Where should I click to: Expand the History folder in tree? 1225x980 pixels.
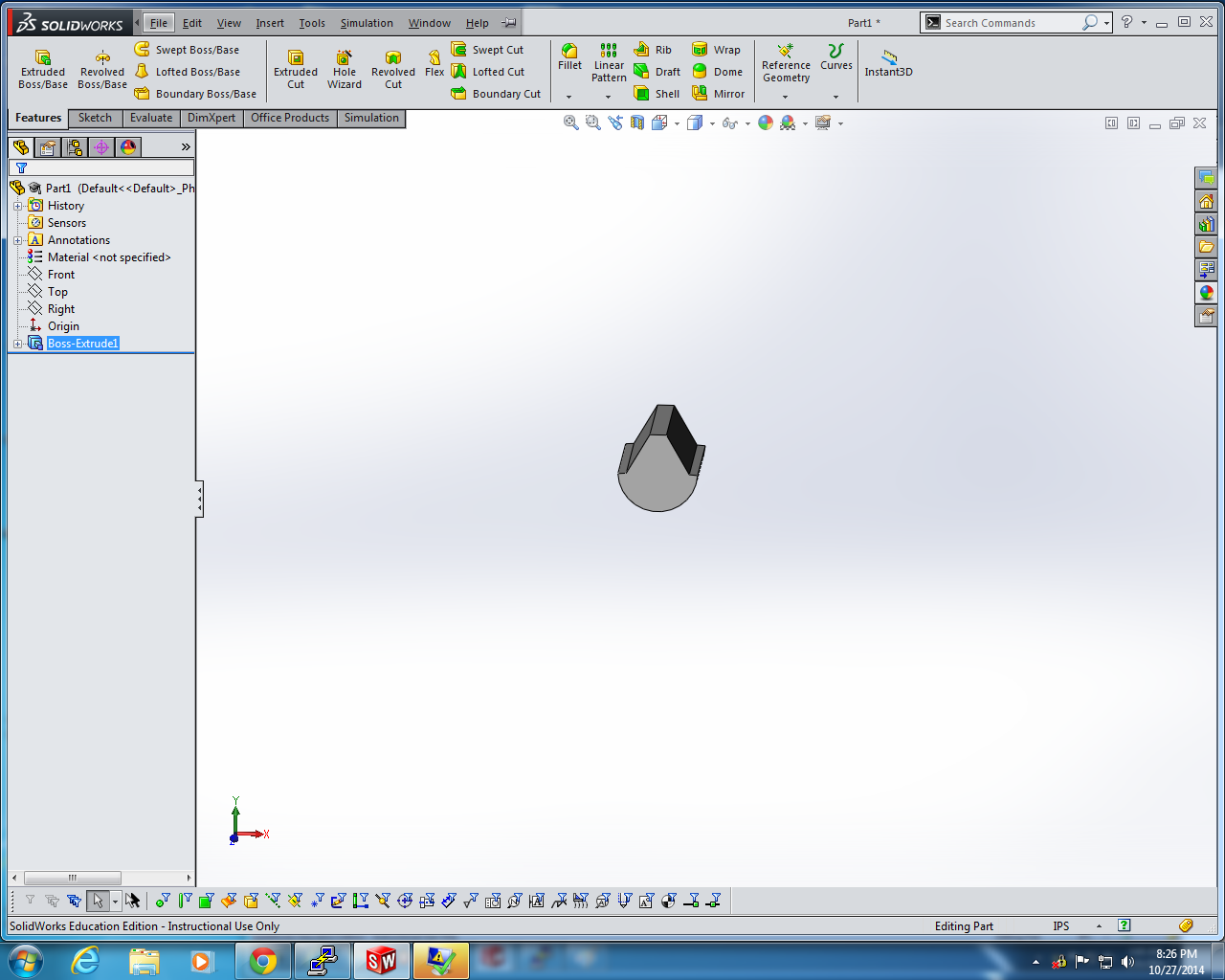click(17, 206)
